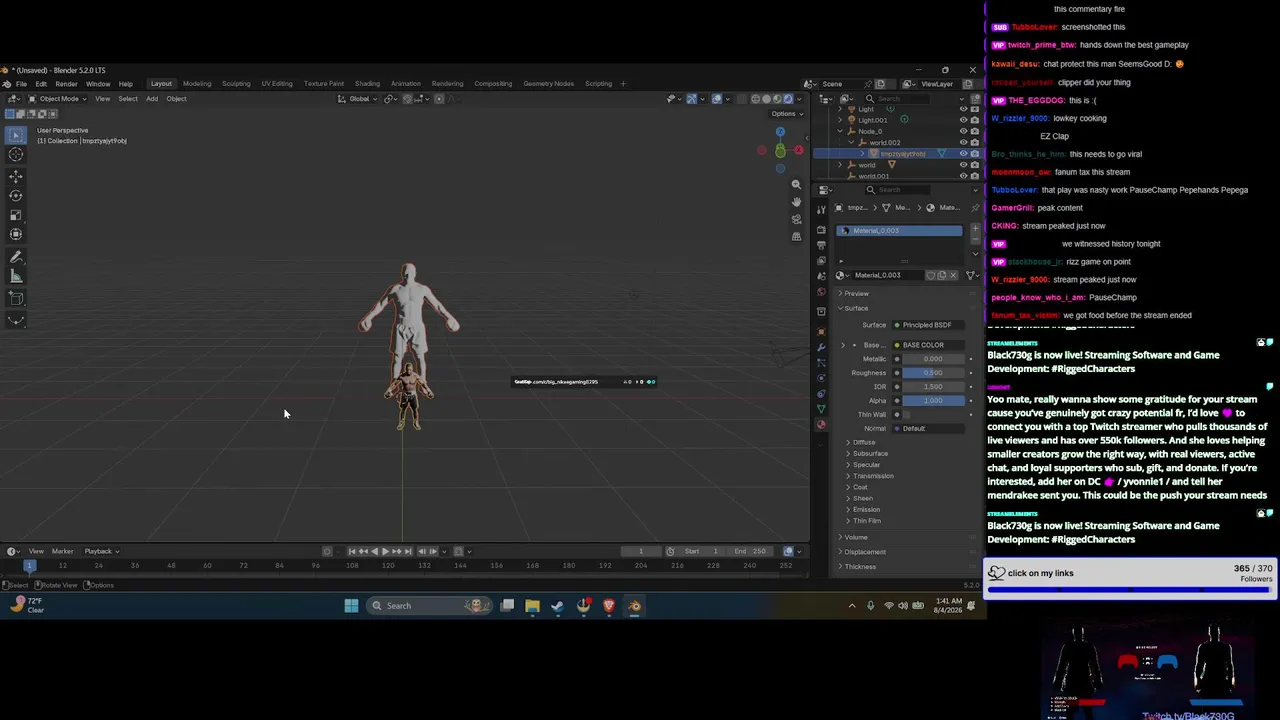Screen dimensions: 1280x720
Task: Select the 3D Cursor tool
Action: tap(16, 154)
